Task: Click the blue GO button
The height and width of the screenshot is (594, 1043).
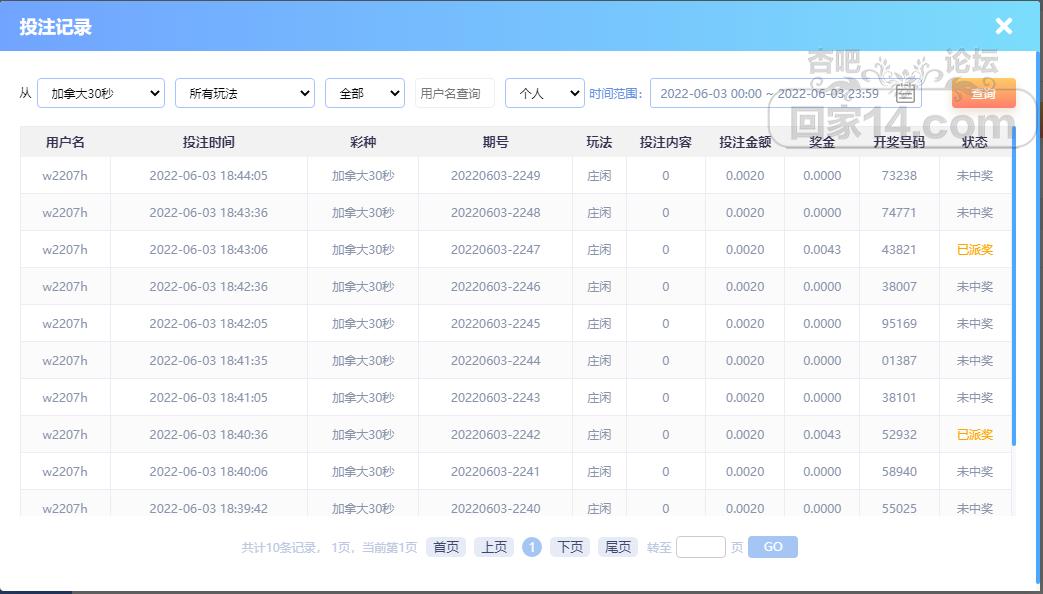Action: [773, 547]
